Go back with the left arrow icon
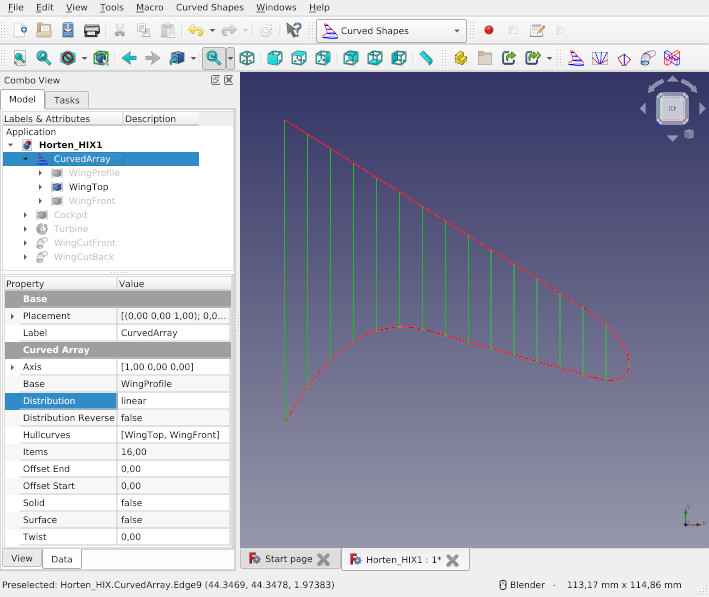Image resolution: width=709 pixels, height=597 pixels. 129,58
